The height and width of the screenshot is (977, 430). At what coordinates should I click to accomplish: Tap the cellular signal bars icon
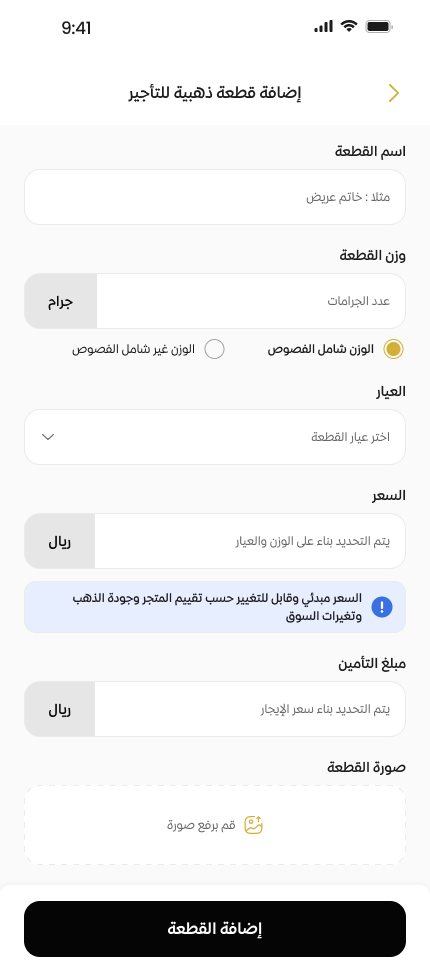tap(323, 26)
